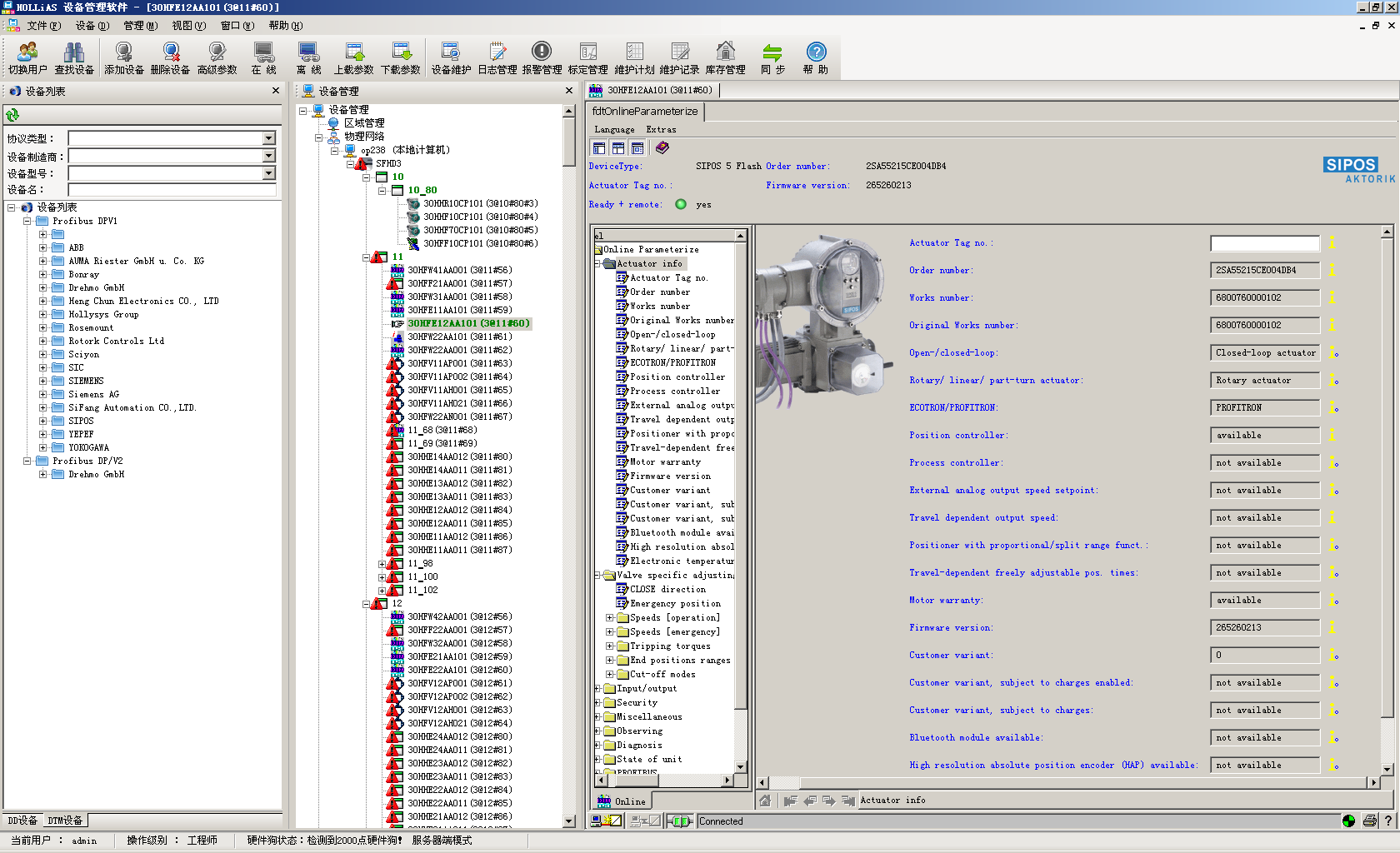Click 上载参数 upload parameters icon

coord(353,58)
